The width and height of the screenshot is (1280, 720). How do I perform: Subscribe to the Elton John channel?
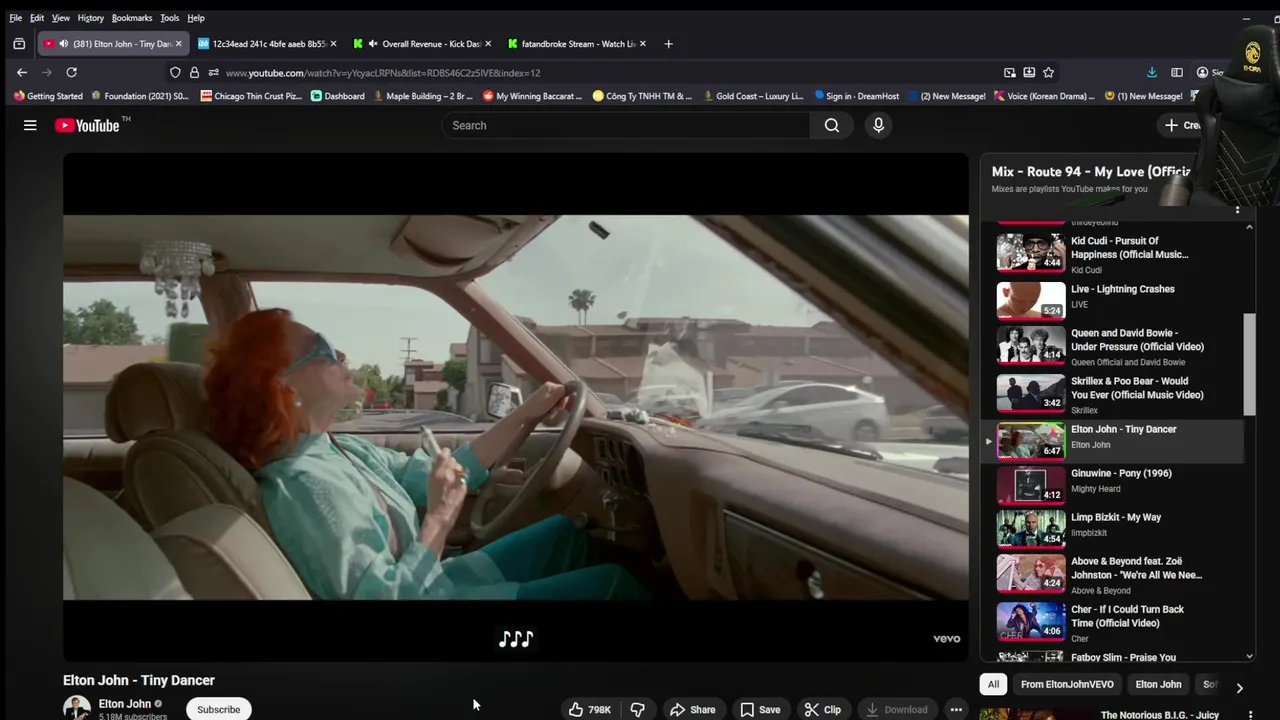tap(218, 709)
